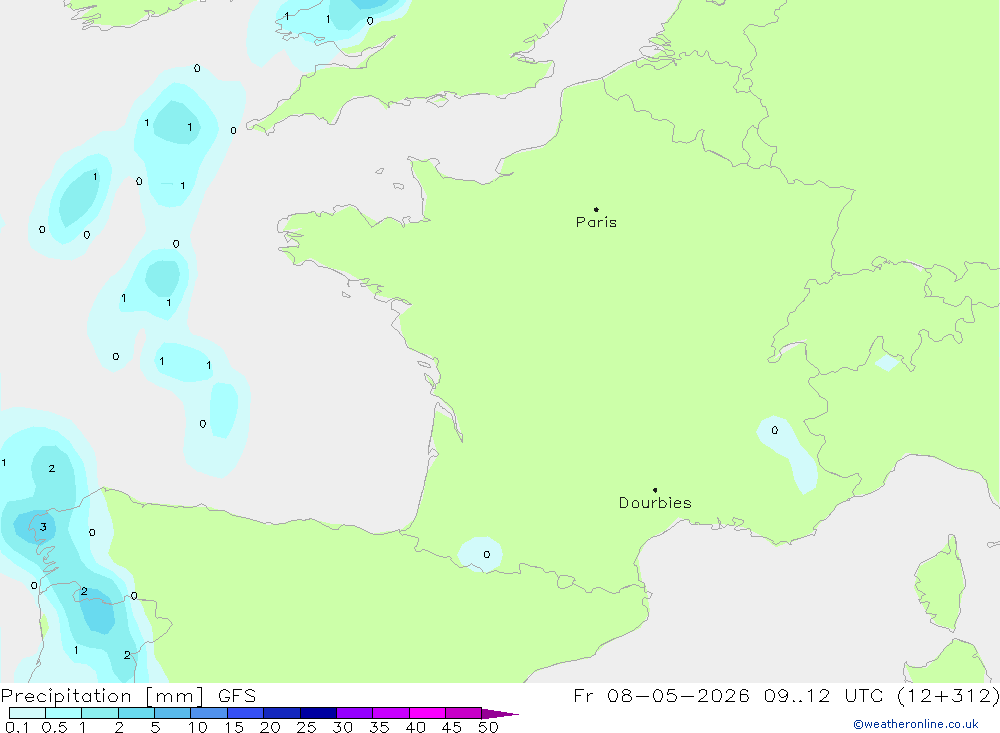This screenshot has width=1000, height=733.
Task: Pick the 20–25 mm legend swatch
Action: coord(282,713)
